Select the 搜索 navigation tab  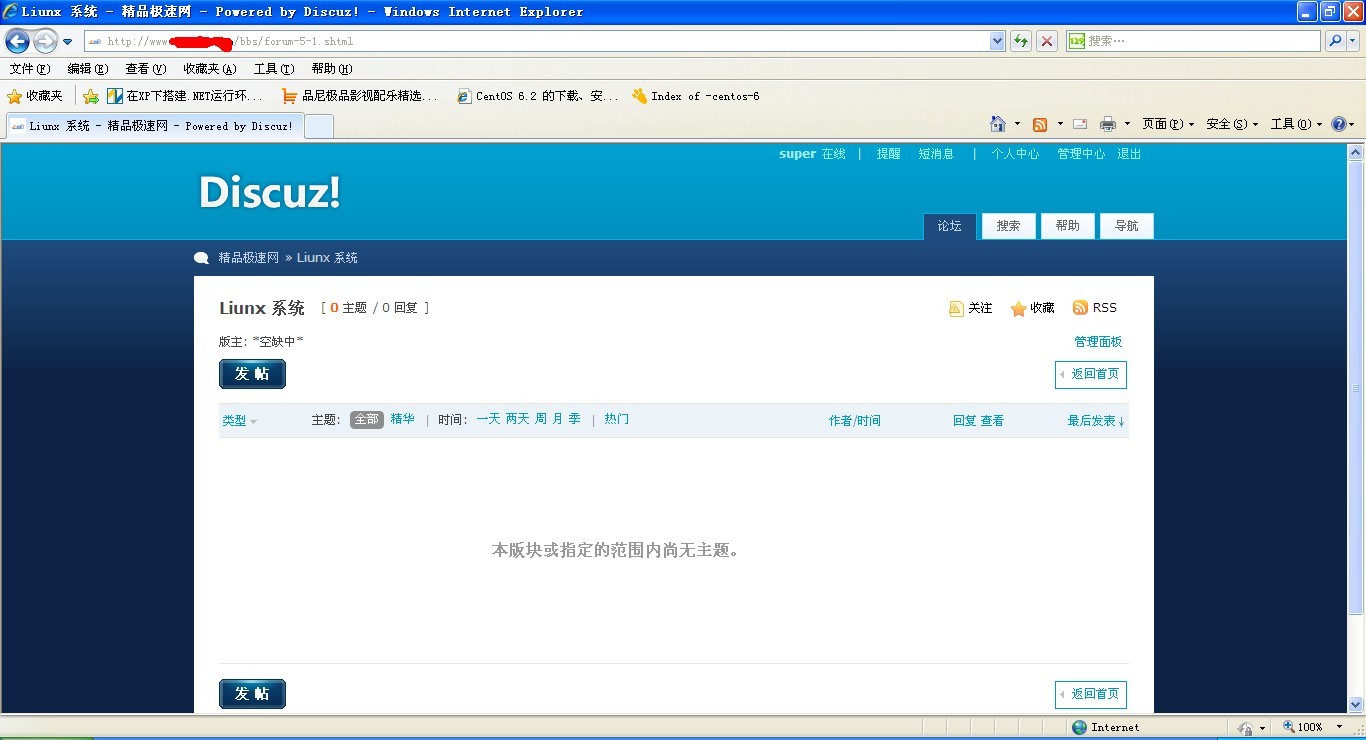(x=1008, y=226)
